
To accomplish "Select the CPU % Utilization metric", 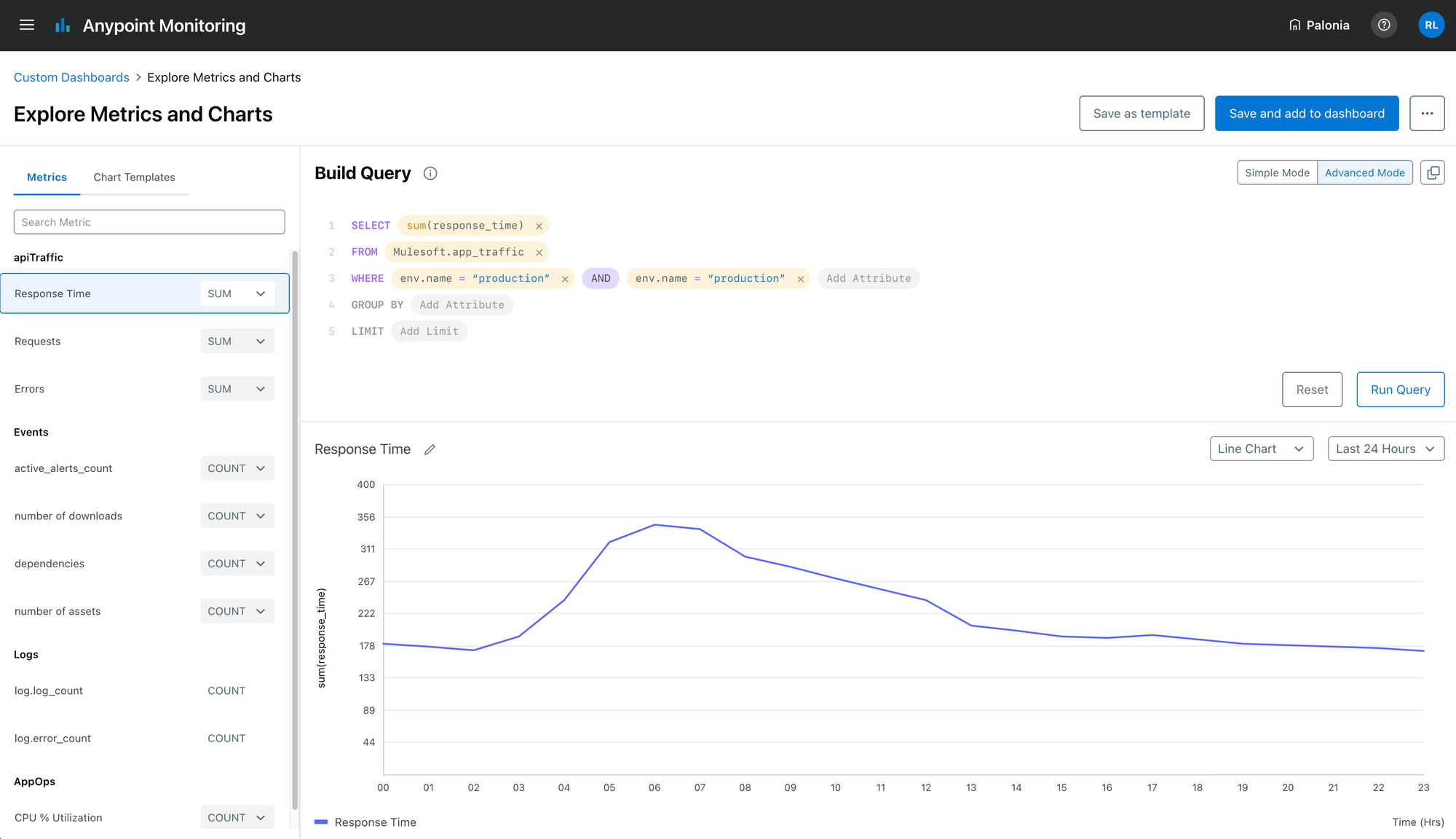I will 58,818.
